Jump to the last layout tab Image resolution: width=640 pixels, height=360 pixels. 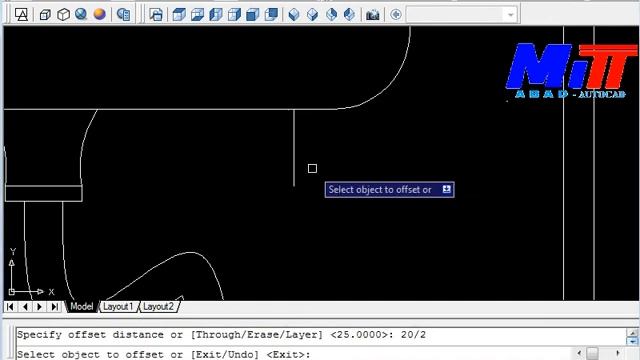coord(54,307)
